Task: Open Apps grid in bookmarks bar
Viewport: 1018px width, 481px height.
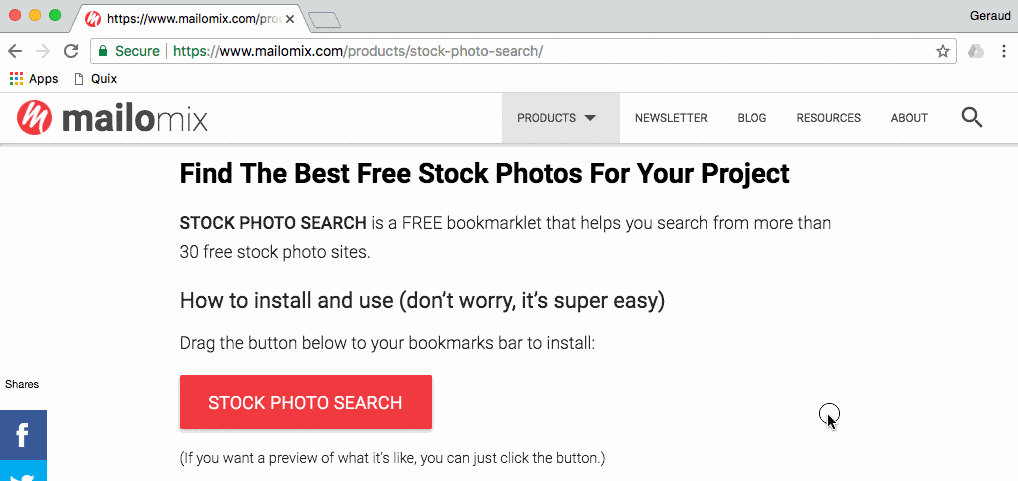Action: 34,79
